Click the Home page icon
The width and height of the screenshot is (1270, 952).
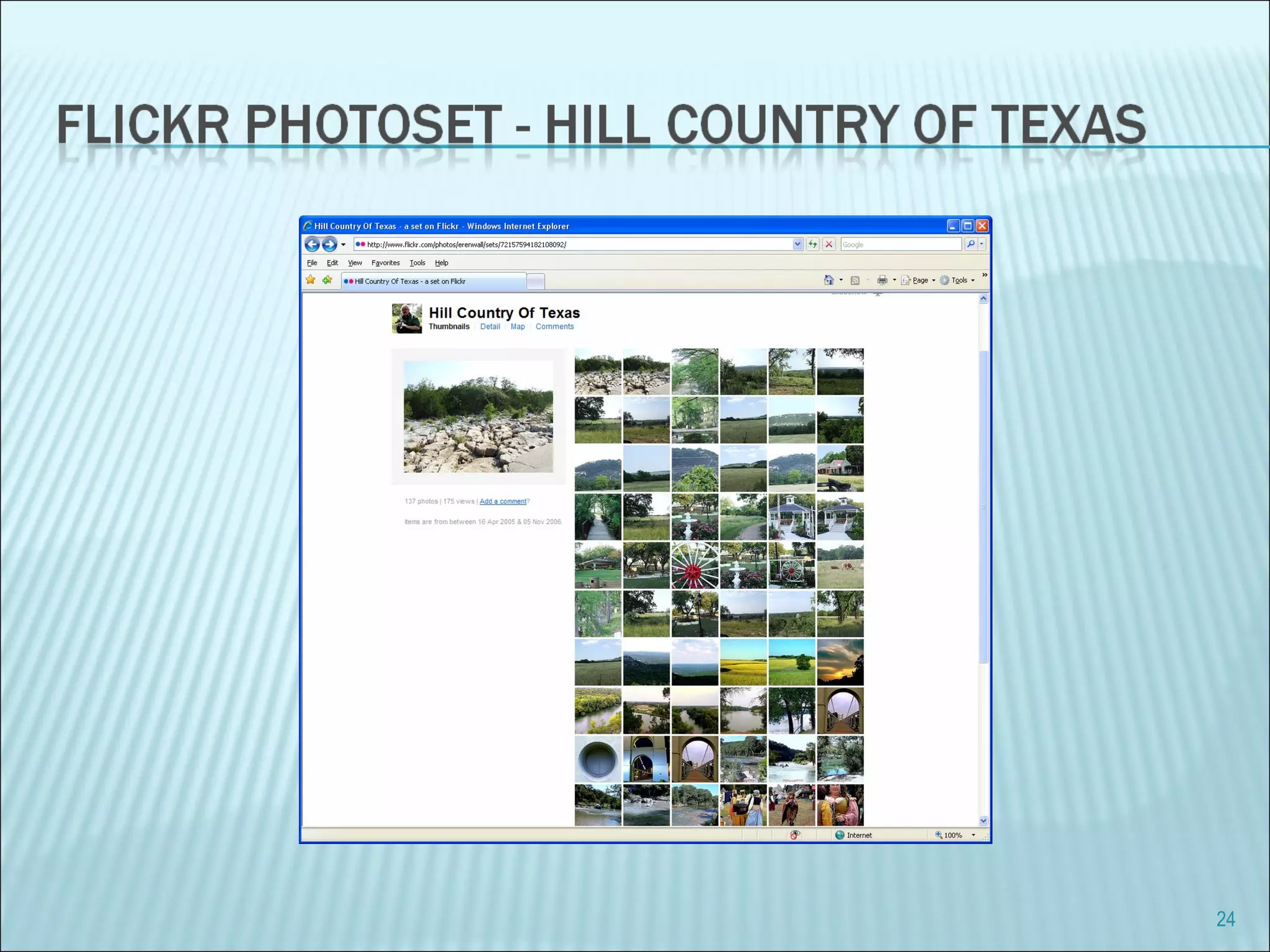(x=828, y=280)
